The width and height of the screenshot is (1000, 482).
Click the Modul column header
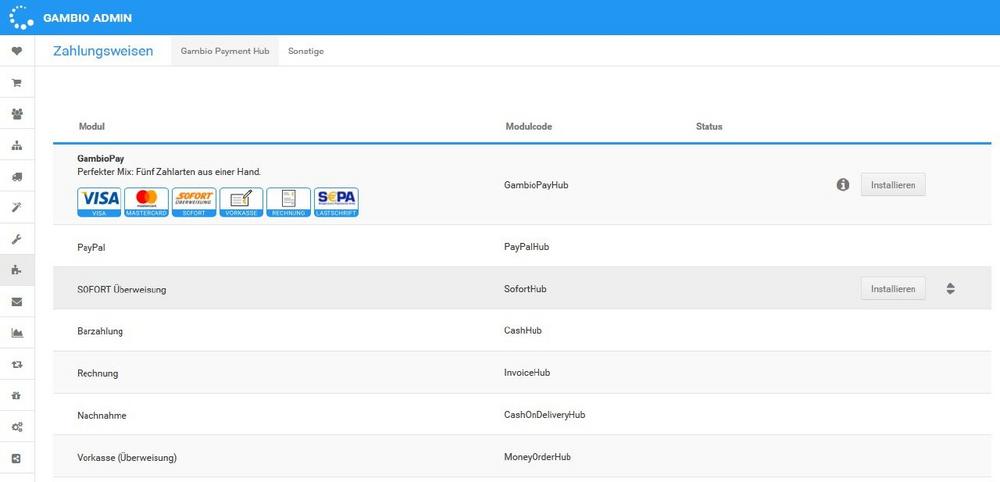(91, 126)
